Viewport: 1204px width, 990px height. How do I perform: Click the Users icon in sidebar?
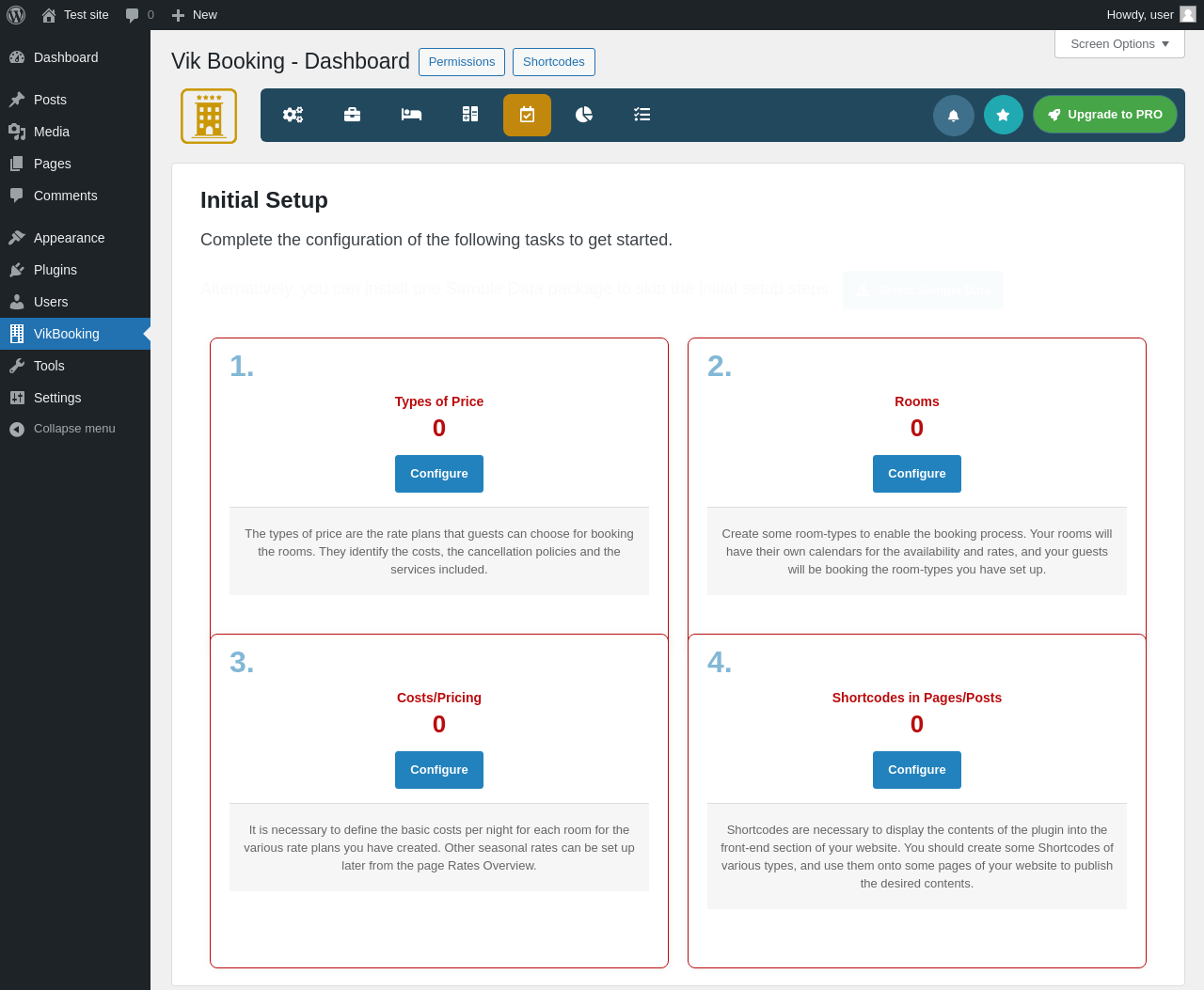17,302
